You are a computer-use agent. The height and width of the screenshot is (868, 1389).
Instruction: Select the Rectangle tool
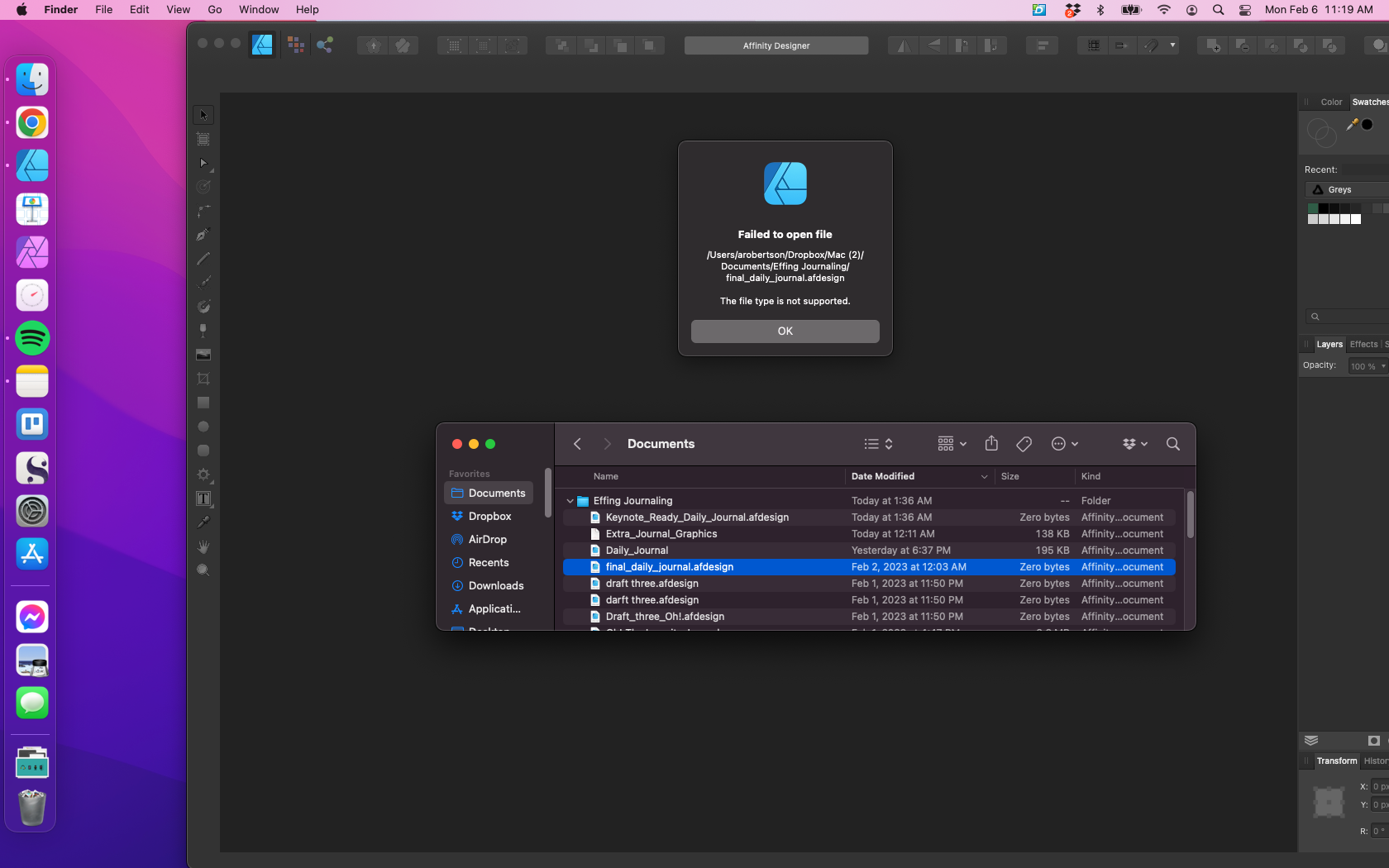coord(203,403)
